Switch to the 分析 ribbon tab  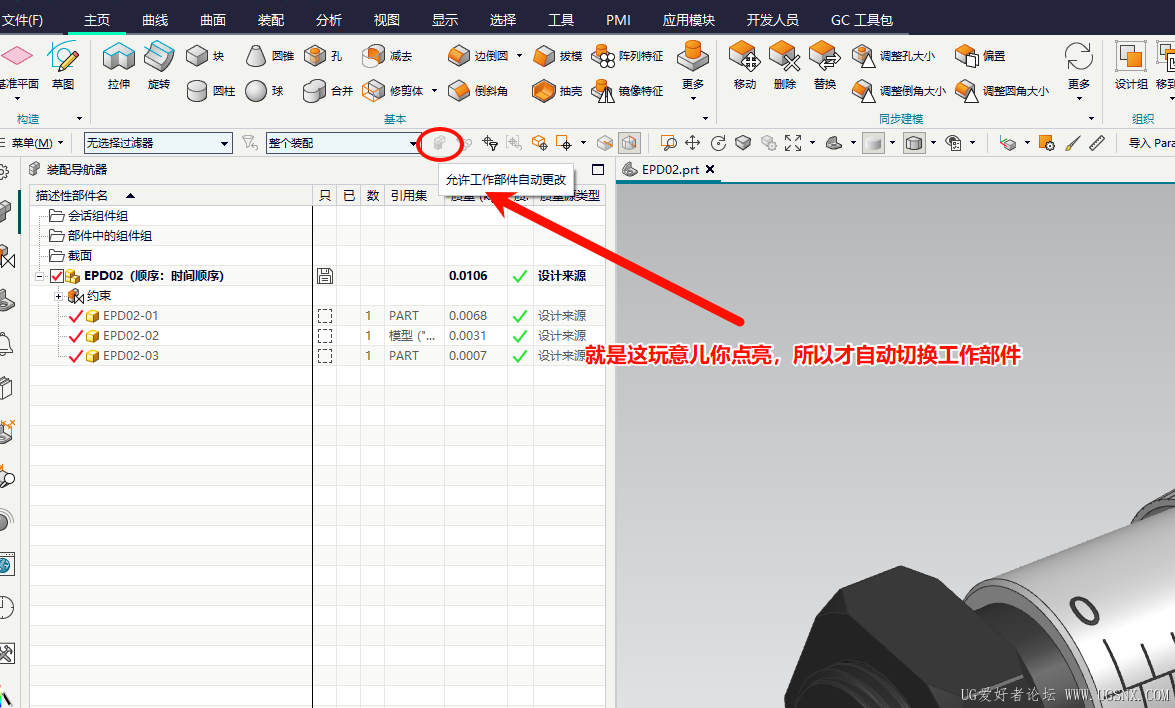328,20
